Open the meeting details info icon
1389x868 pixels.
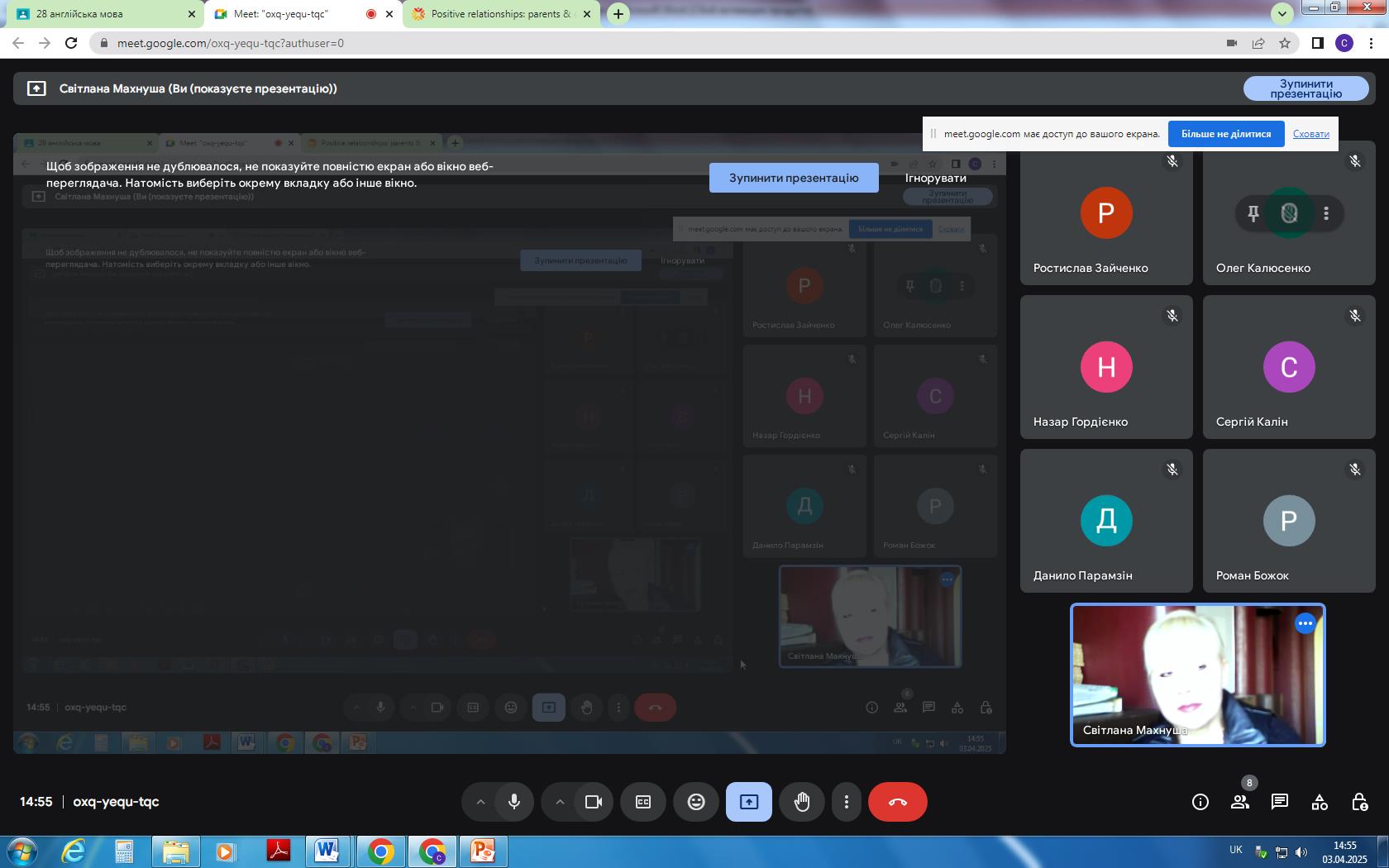[1200, 802]
